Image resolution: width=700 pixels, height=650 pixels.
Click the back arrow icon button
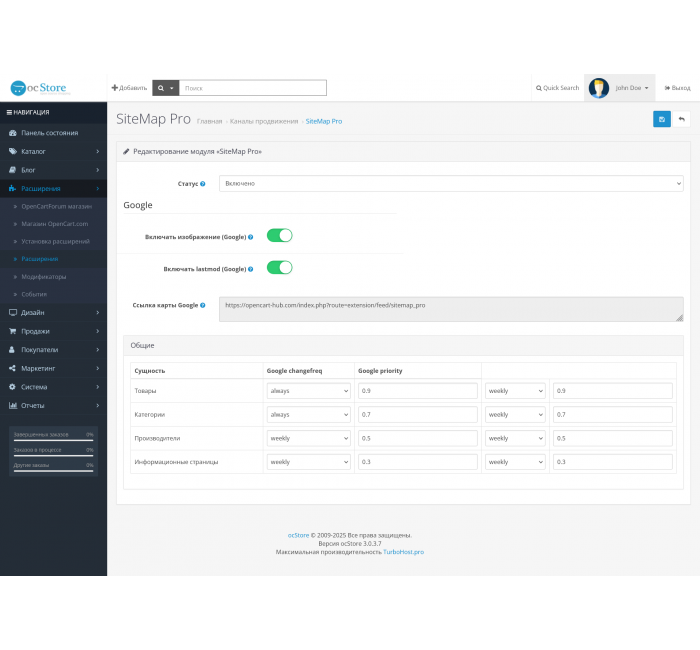tap(682, 119)
